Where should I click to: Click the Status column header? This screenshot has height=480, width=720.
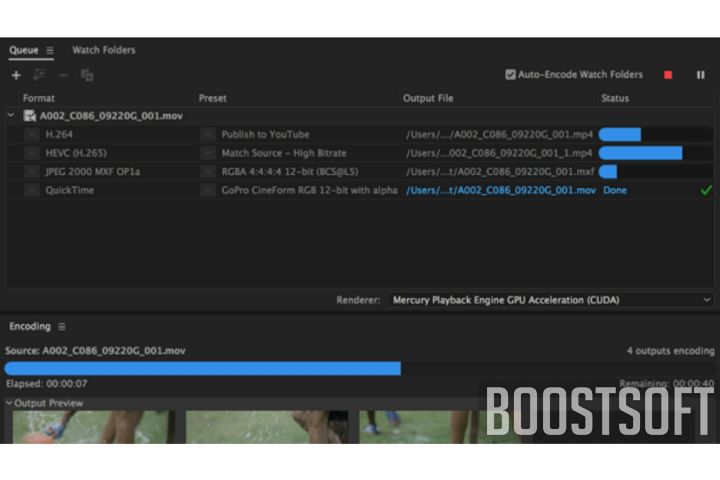click(615, 98)
